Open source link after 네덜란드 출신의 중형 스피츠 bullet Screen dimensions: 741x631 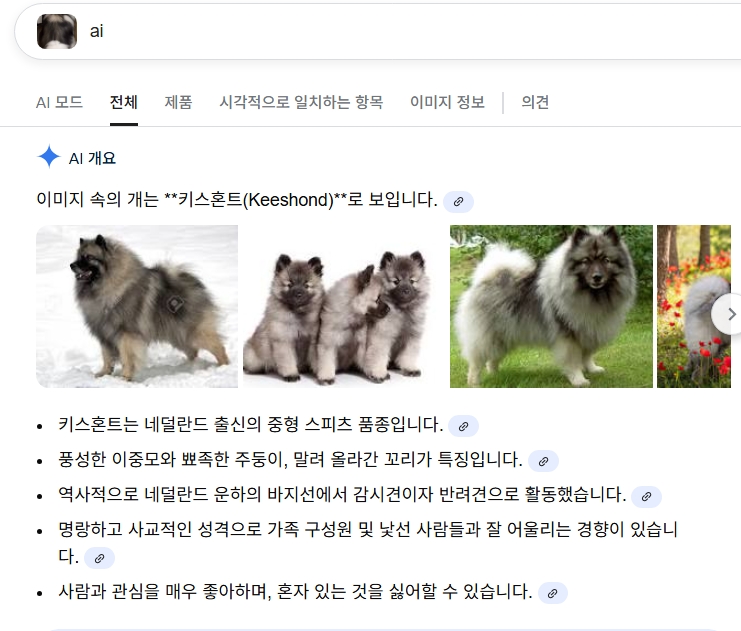[x=463, y=426]
